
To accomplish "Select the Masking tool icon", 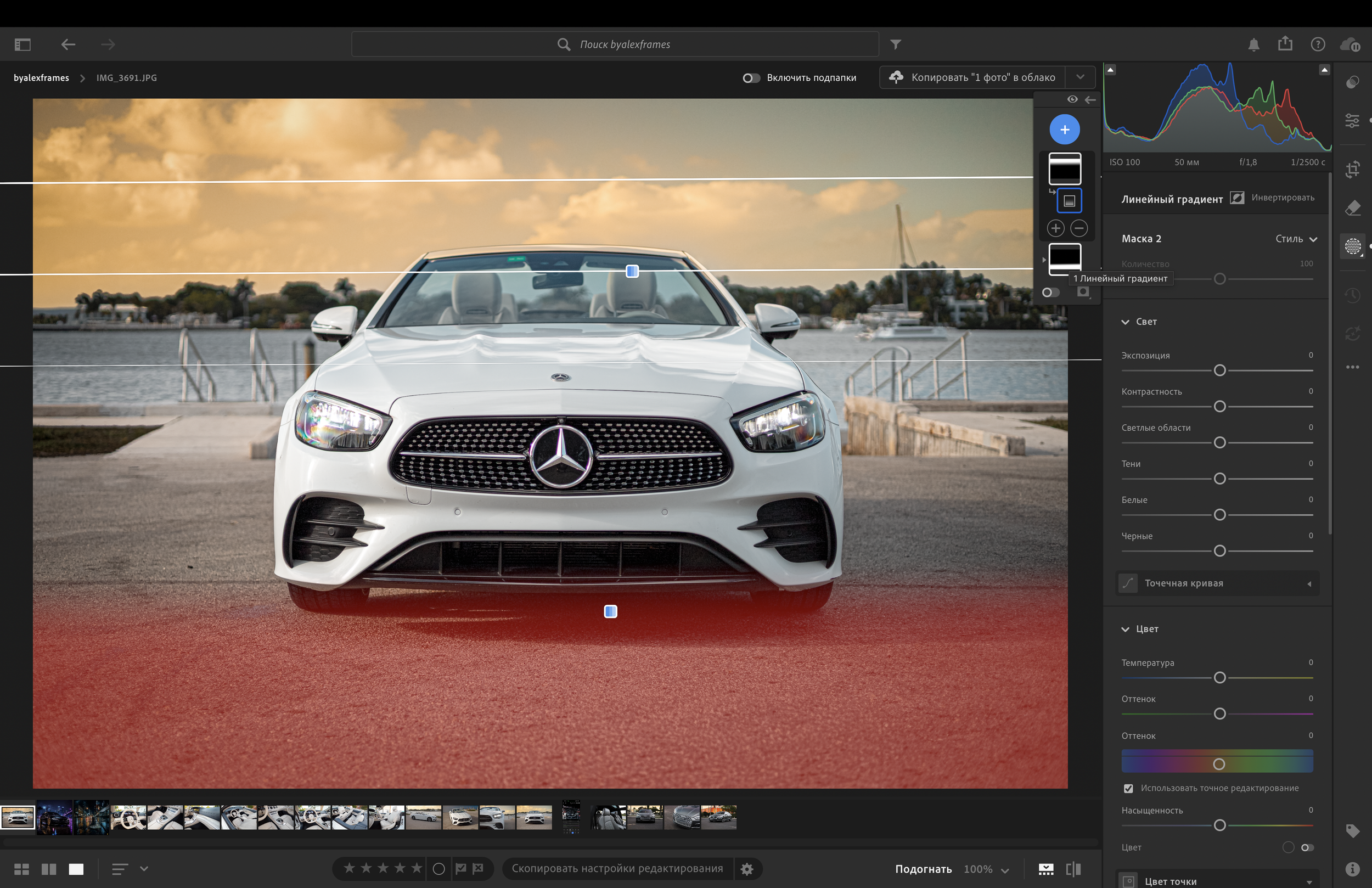I will tap(1352, 246).
